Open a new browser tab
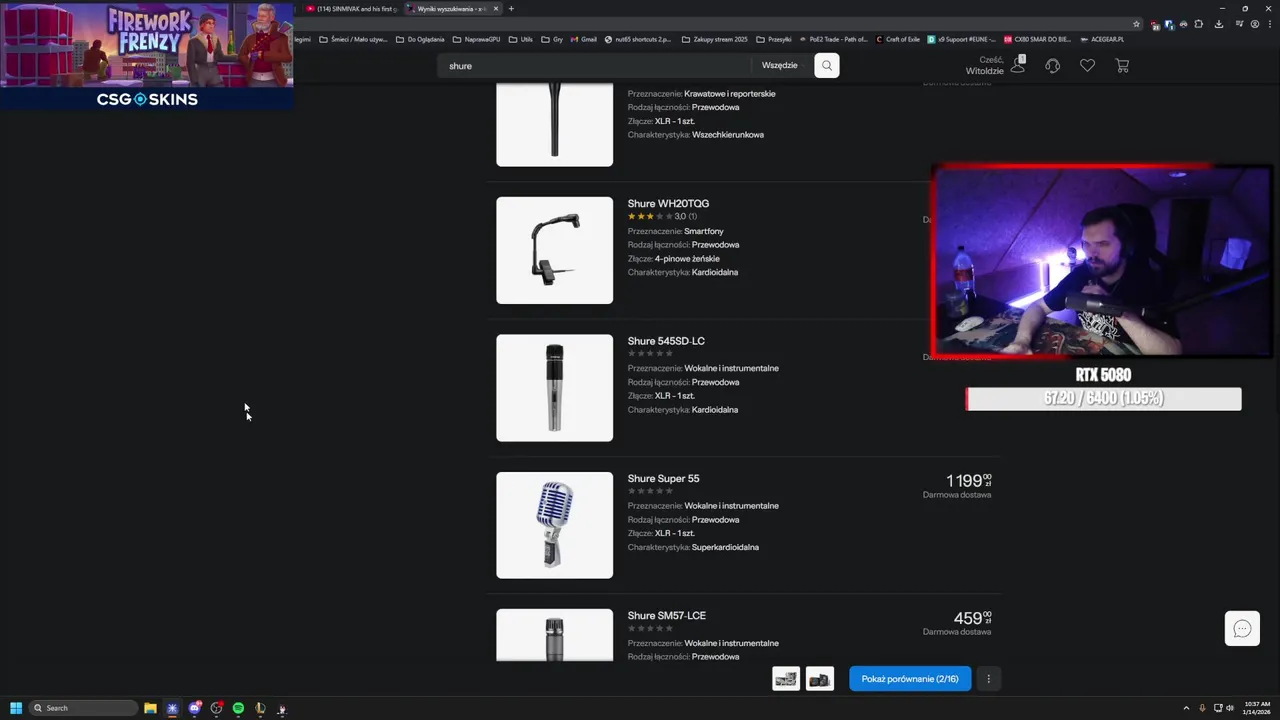1280x720 pixels. pos(511,9)
